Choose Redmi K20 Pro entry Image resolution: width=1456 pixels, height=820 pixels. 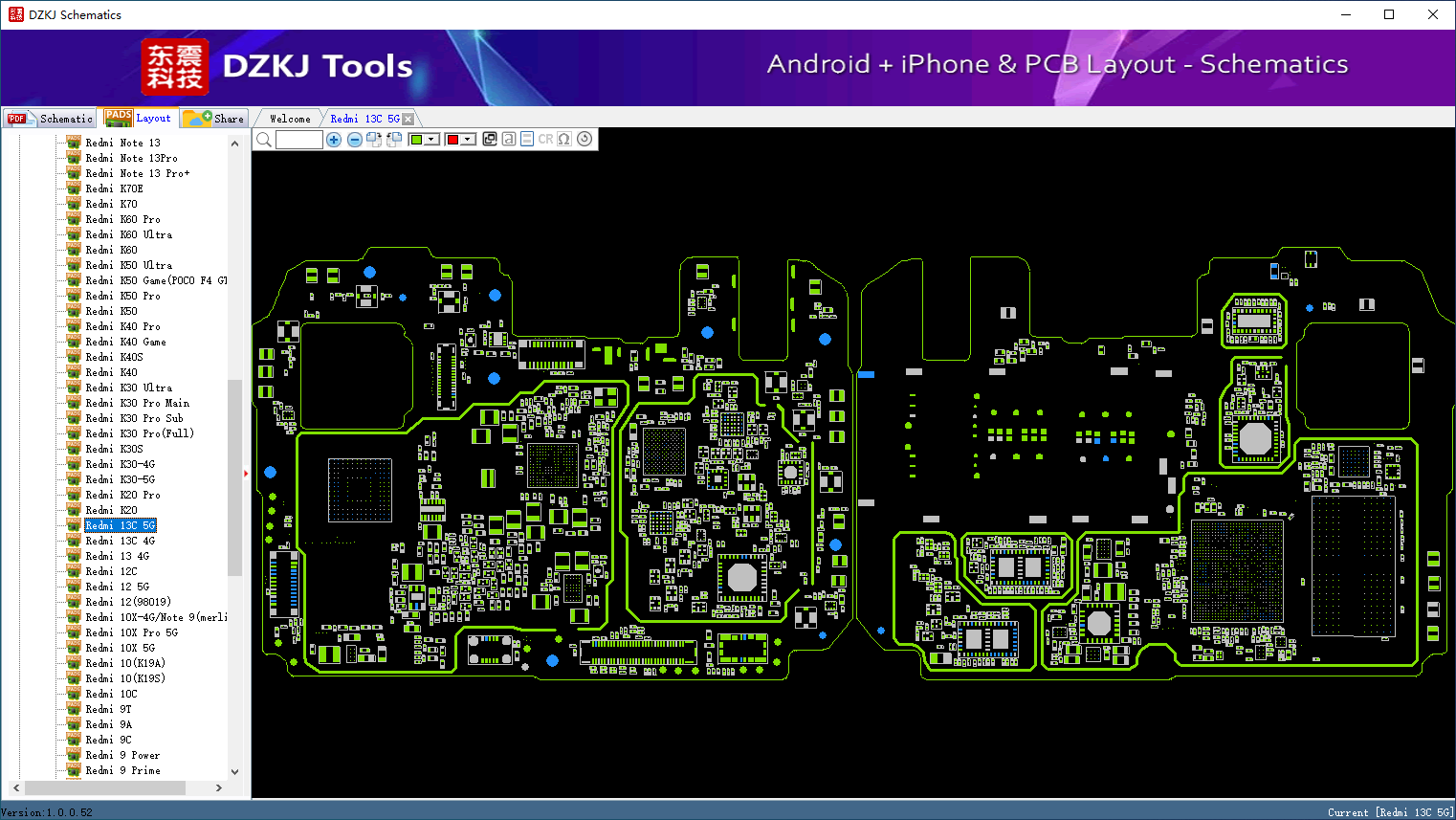(x=122, y=495)
